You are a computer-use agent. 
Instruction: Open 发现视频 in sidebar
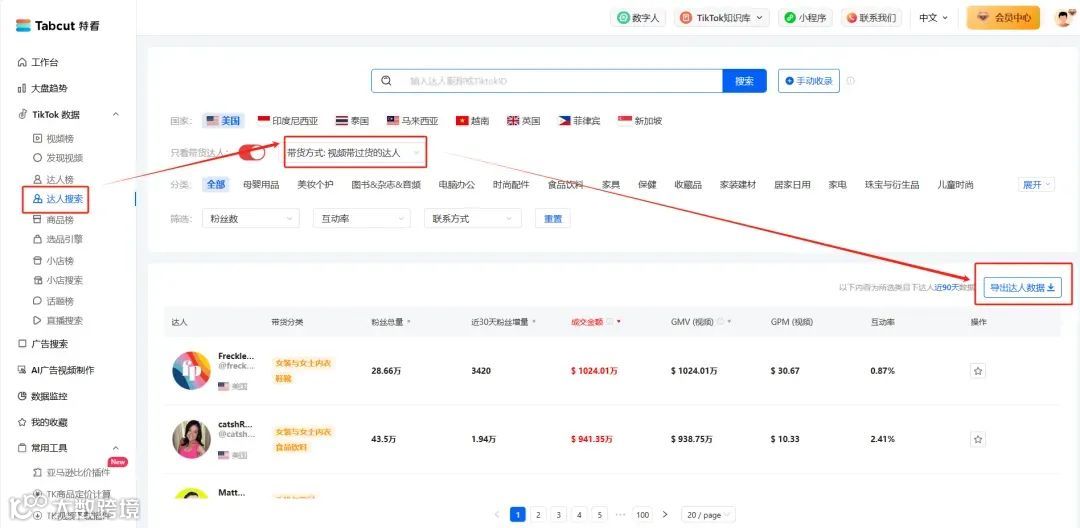(x=58, y=158)
